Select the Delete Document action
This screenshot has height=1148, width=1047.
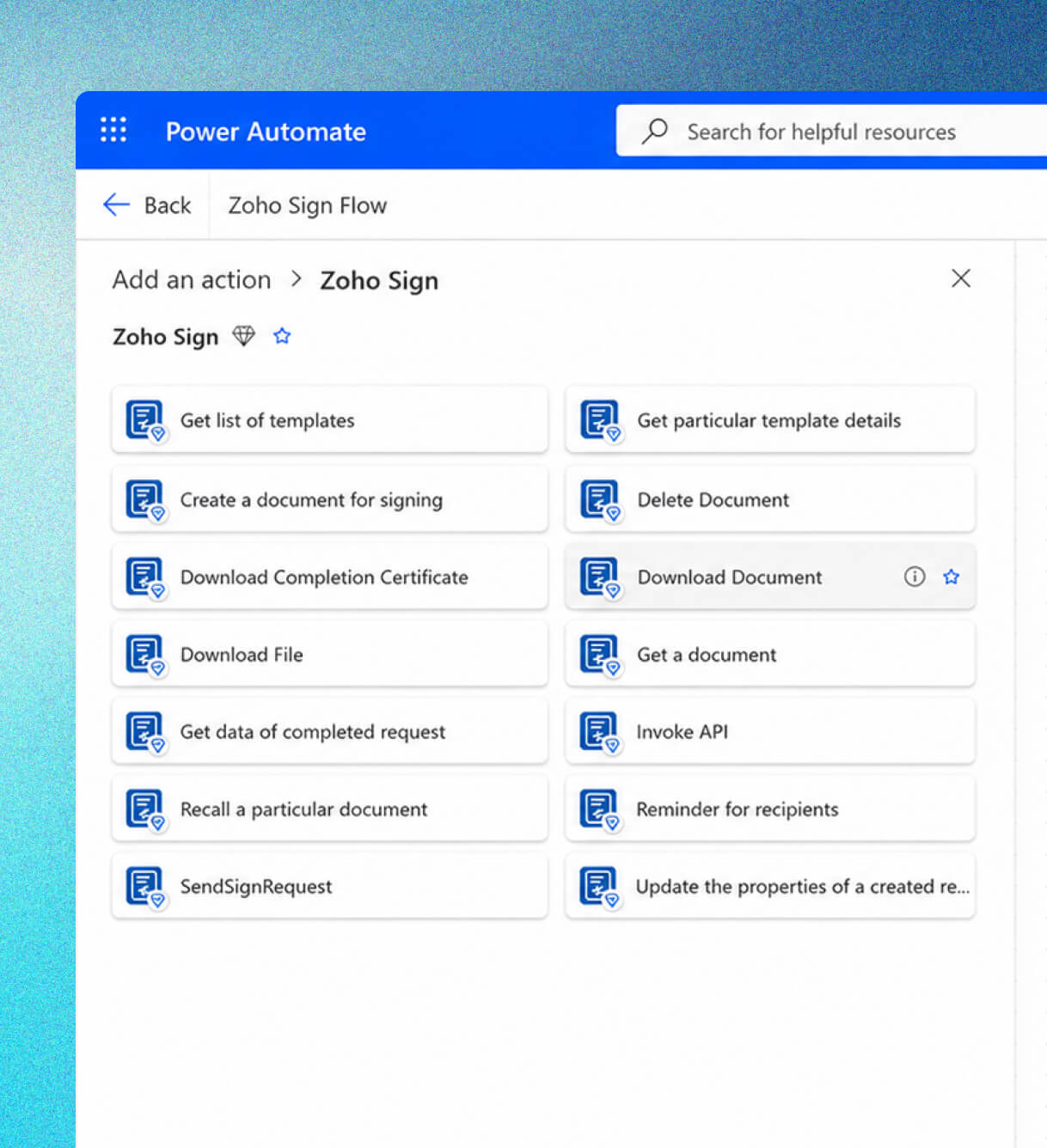pos(770,499)
